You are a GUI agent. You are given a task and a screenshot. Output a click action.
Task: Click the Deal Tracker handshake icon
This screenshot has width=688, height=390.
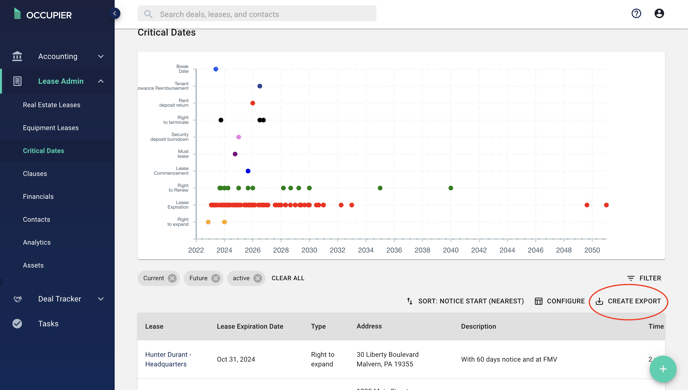click(17, 299)
